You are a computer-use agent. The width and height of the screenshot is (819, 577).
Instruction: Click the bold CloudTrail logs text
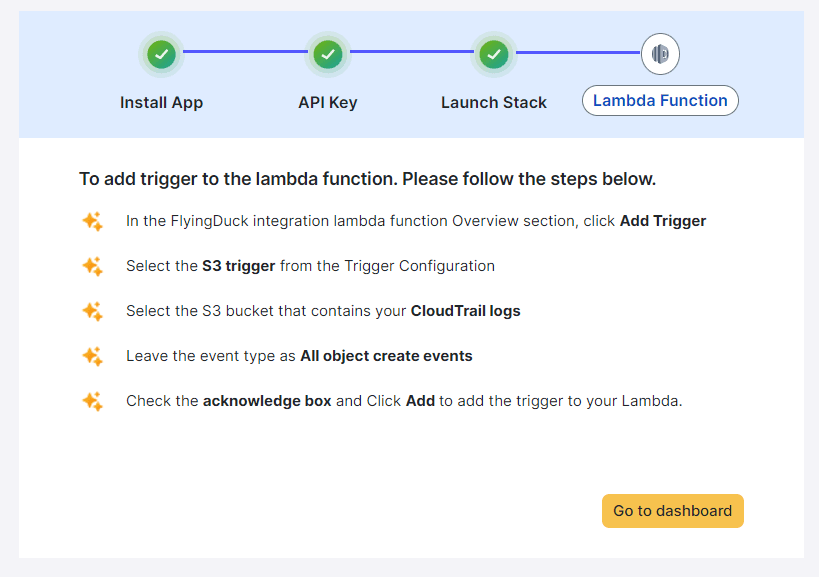click(x=465, y=311)
